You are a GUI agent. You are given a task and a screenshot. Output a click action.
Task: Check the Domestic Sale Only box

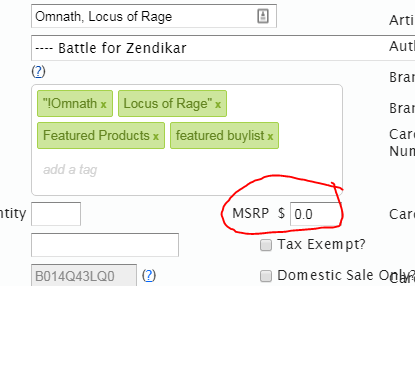click(x=266, y=276)
